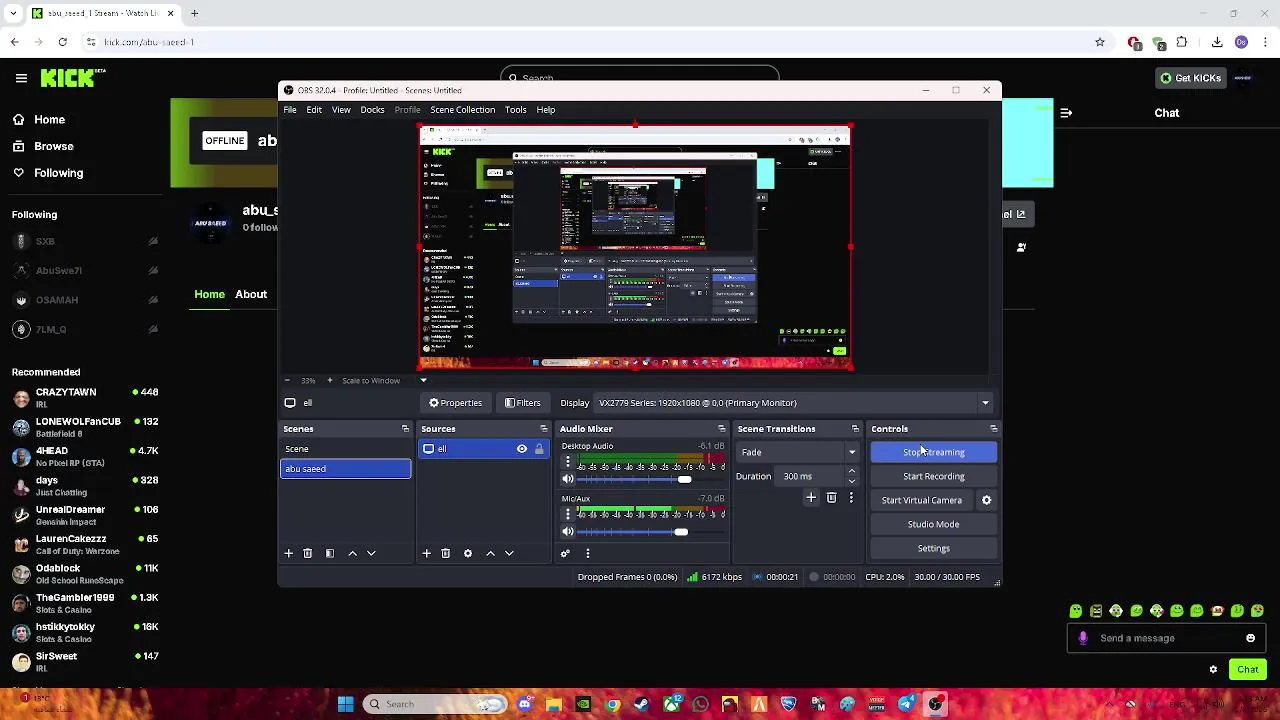1280x720 pixels.
Task: Pop out the Scene Transitions dock
Action: (x=855, y=429)
